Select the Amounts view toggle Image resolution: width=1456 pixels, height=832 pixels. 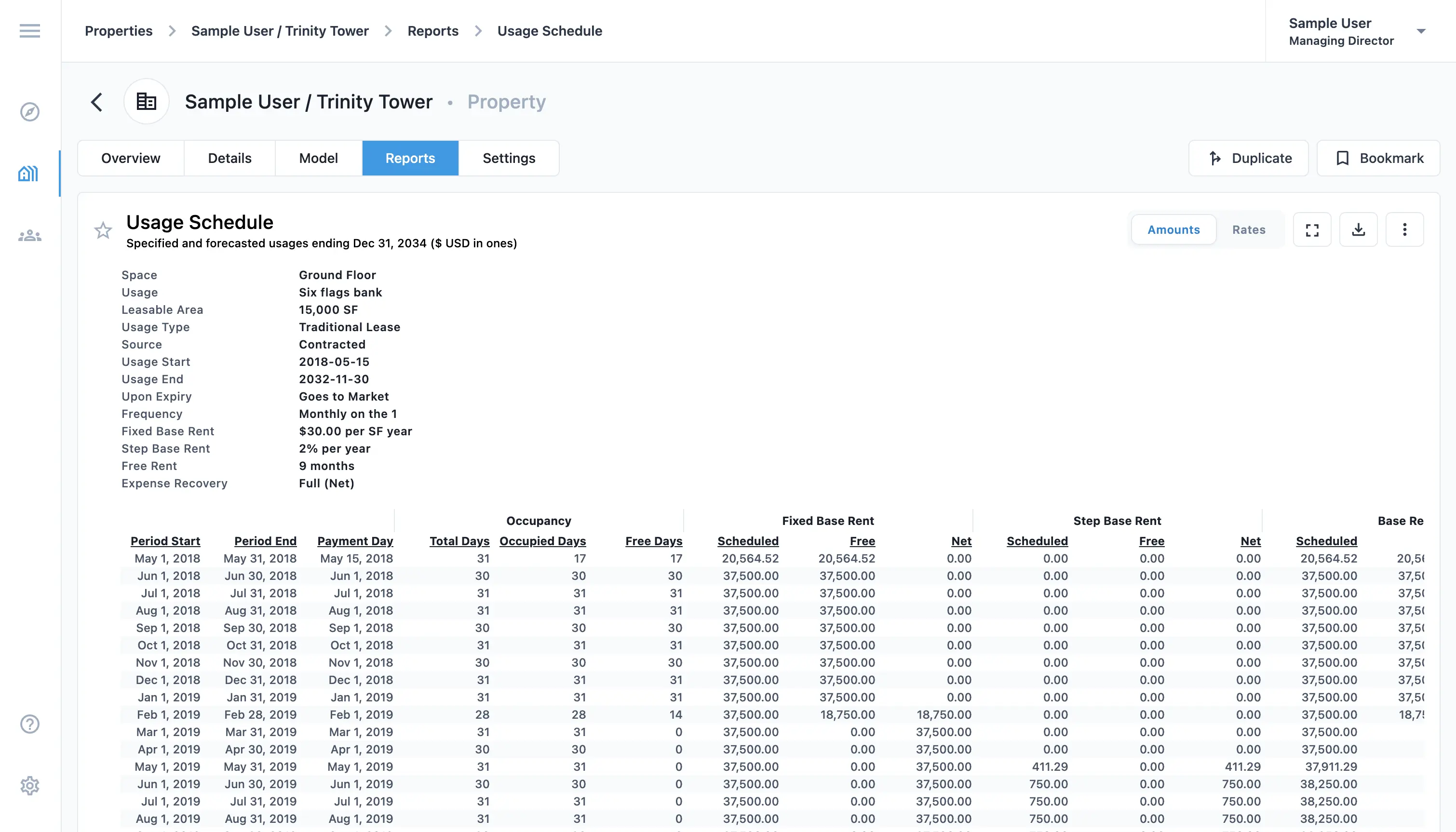(1173, 230)
